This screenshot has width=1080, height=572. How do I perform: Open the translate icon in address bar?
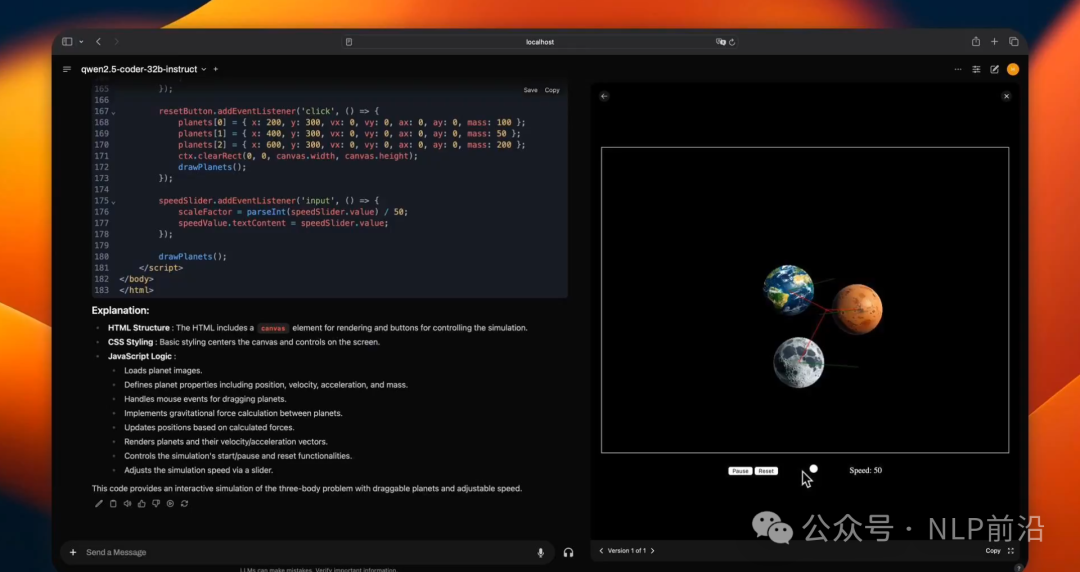720,42
